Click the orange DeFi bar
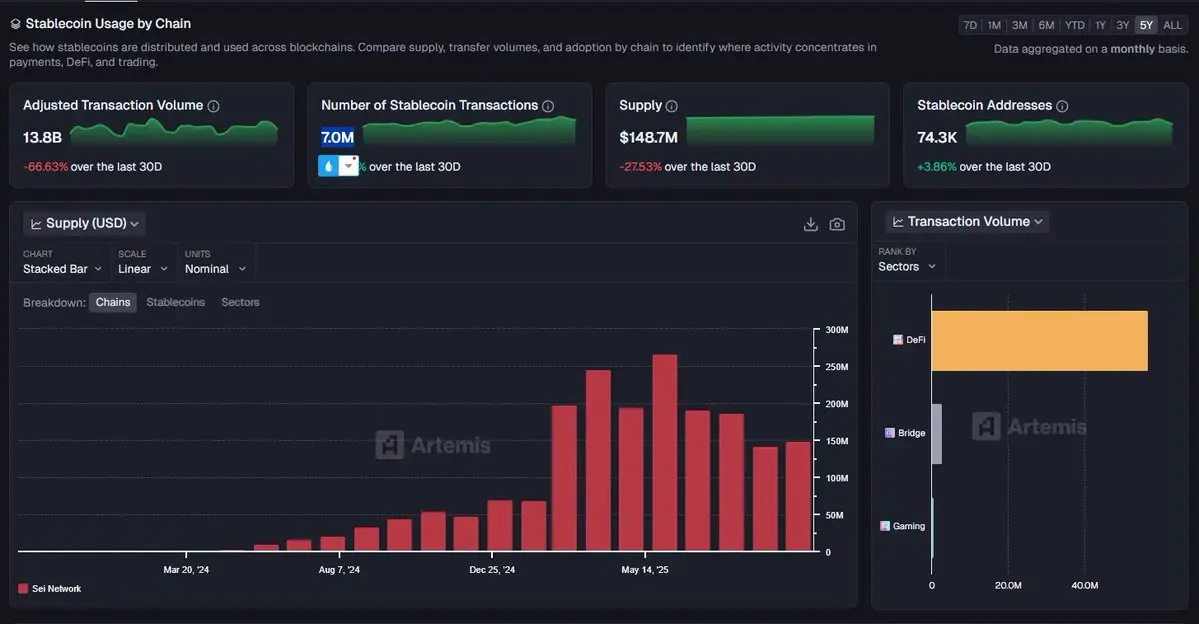The height and width of the screenshot is (624, 1199). click(x=1040, y=341)
